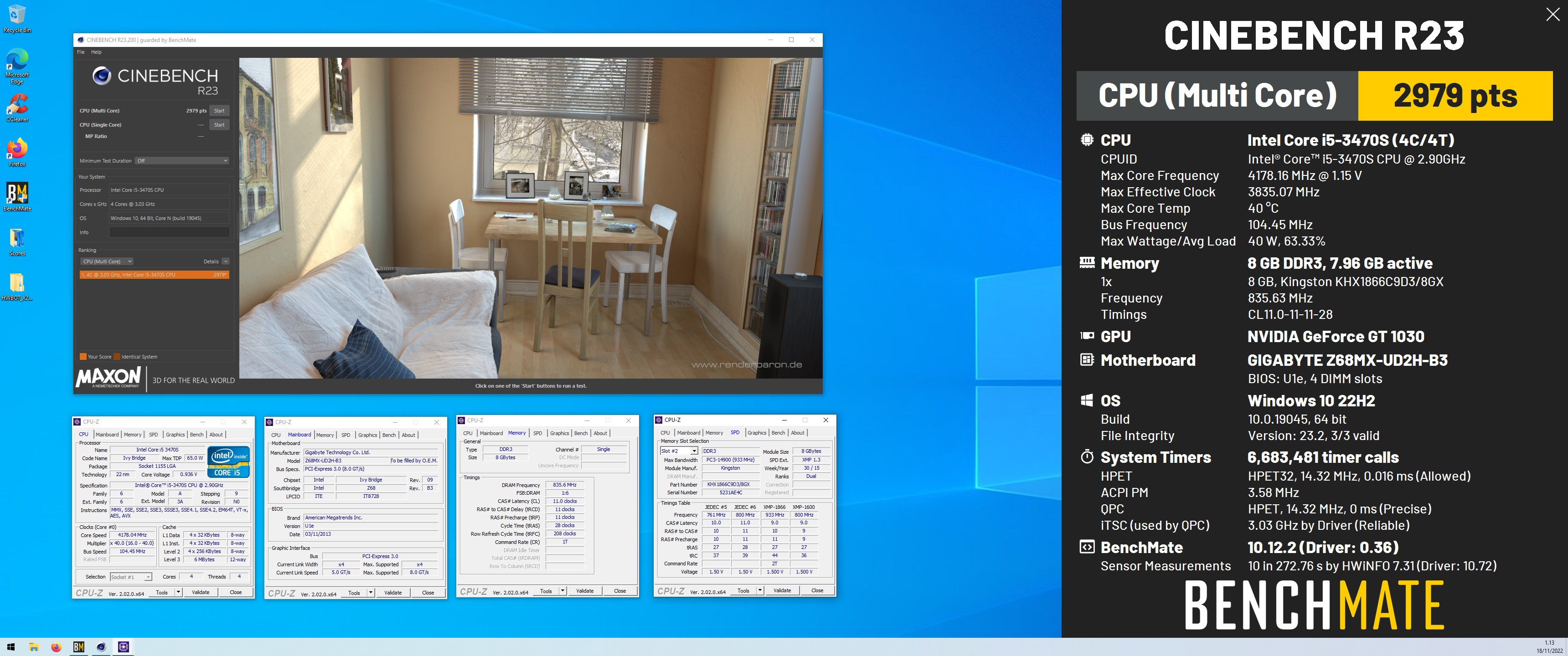The image size is (1568, 656).
Task: Click the Close button in the CPU-Z Mainboard window
Action: click(x=428, y=593)
